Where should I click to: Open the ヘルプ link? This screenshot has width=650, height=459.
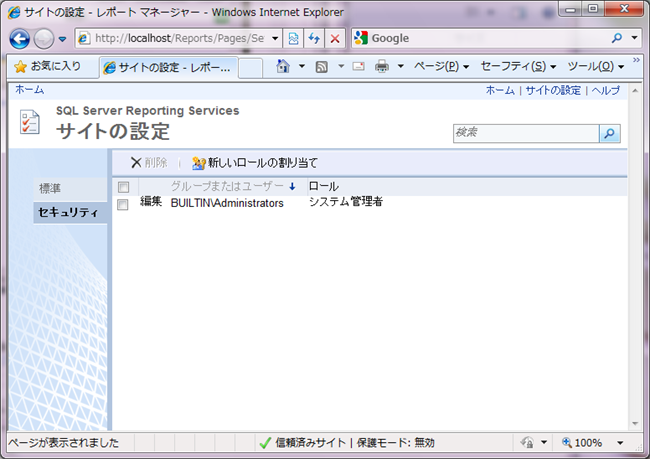coord(606,90)
